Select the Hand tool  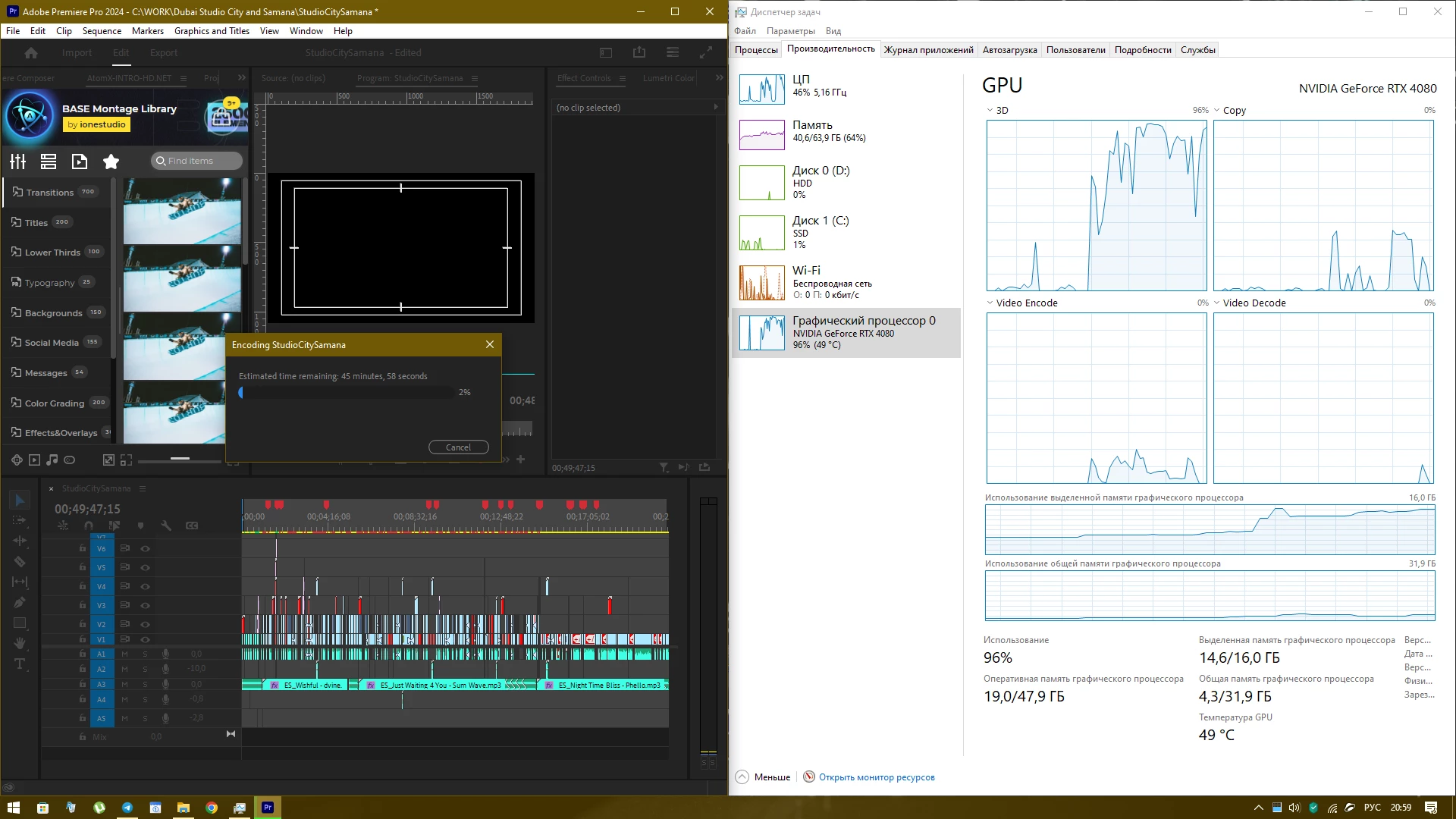coord(20,644)
